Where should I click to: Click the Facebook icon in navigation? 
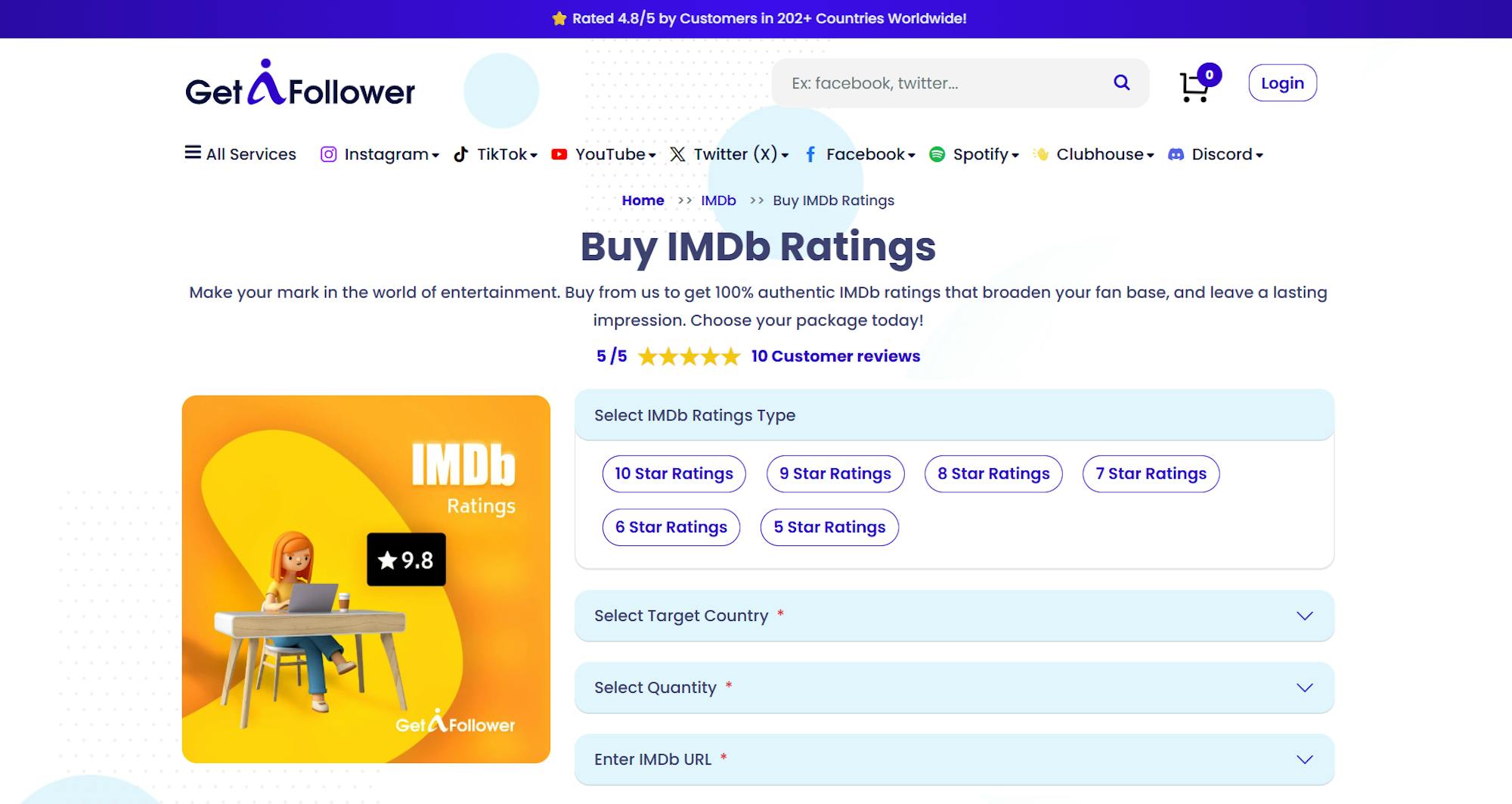click(x=810, y=154)
